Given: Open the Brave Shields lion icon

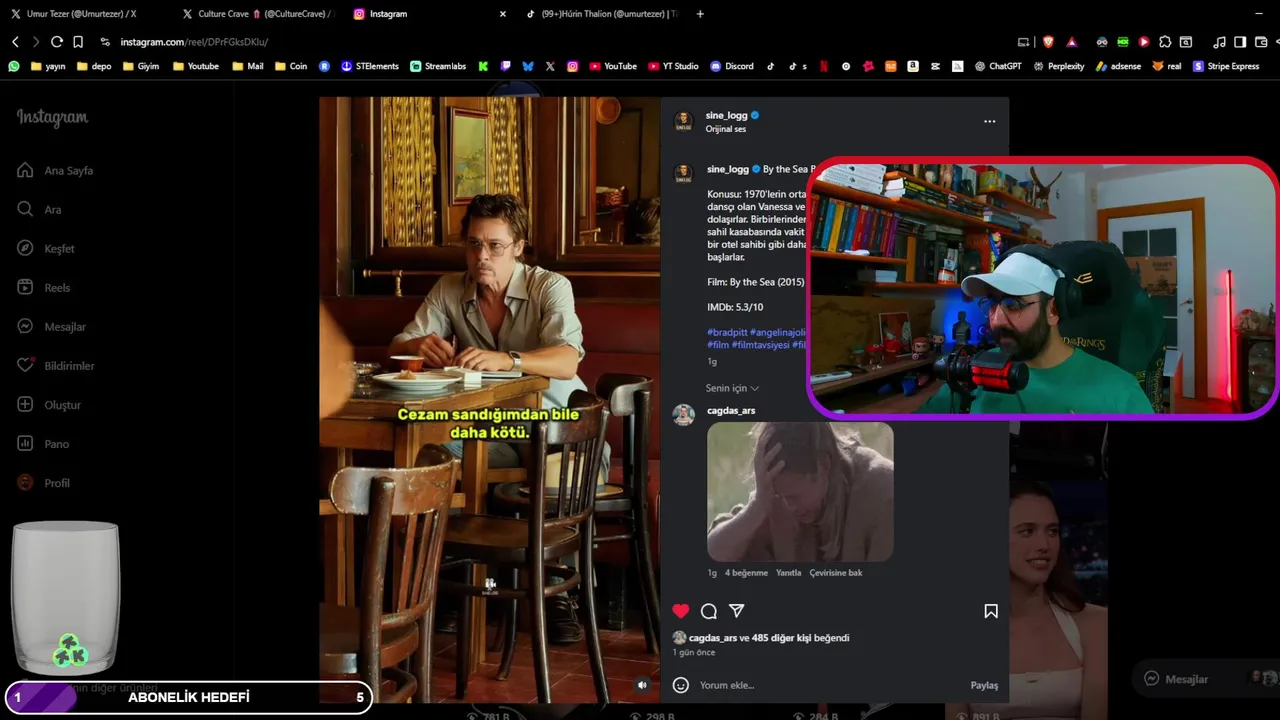Looking at the screenshot, I should [1048, 42].
